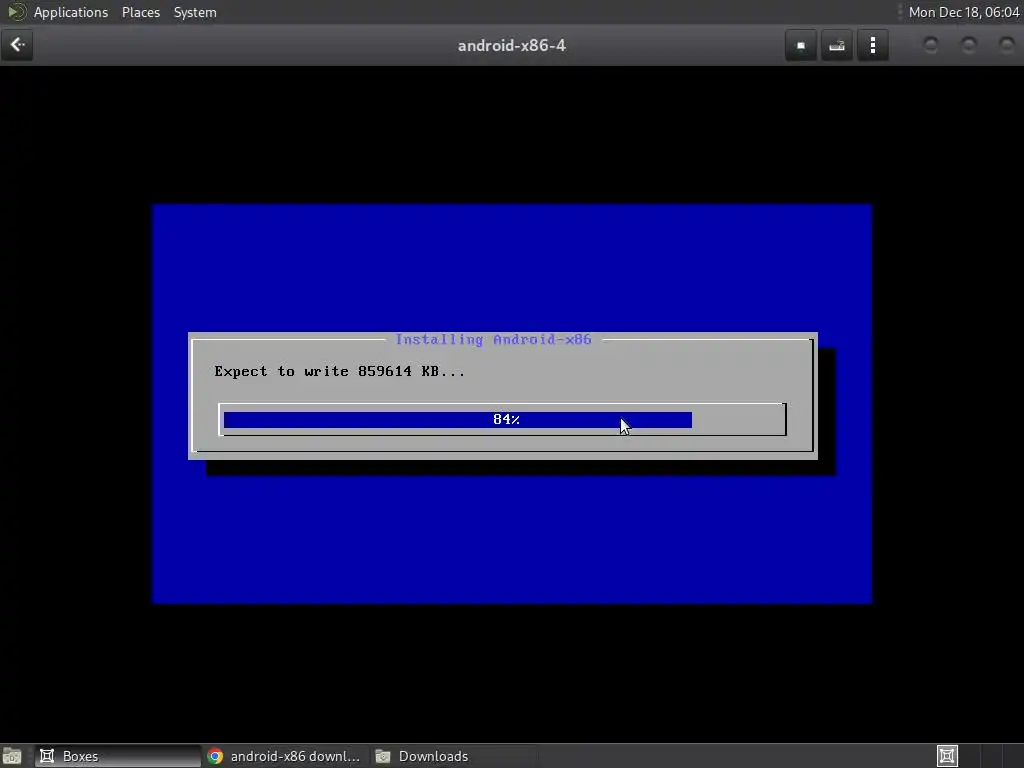Open the System menu
1024x768 pixels.
pyautogui.click(x=195, y=12)
